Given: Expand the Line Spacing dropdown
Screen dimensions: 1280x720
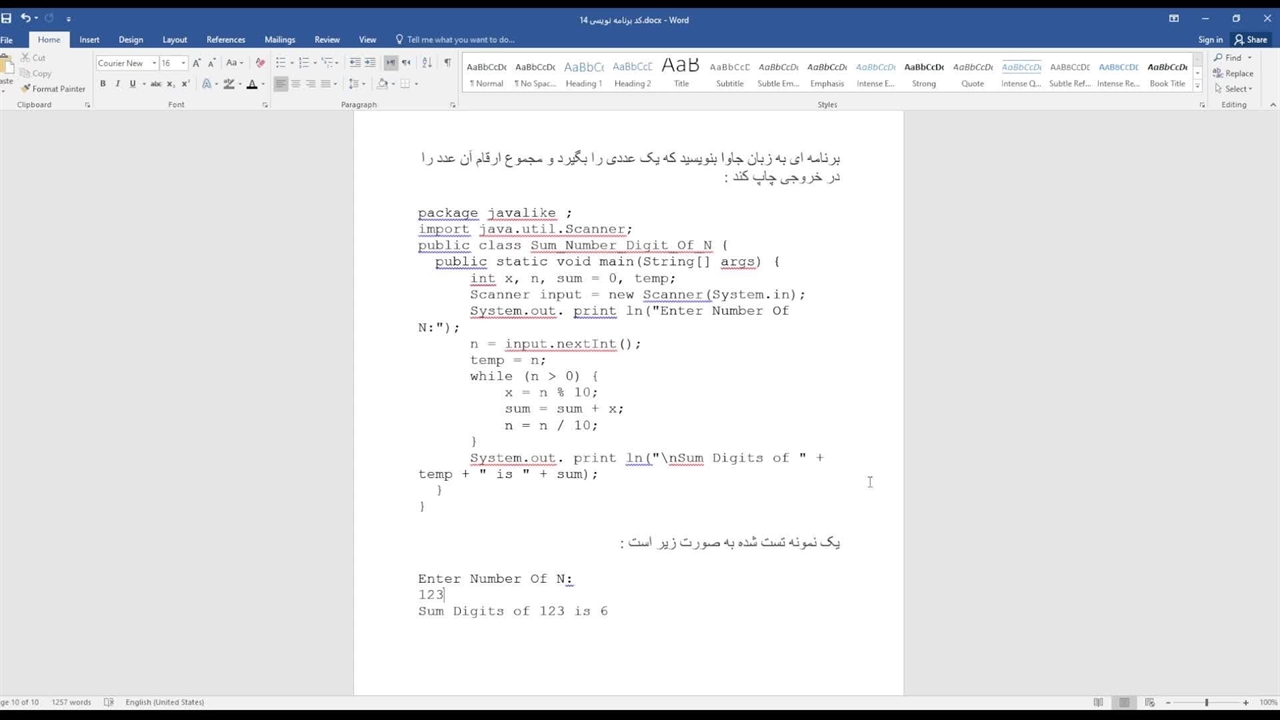Looking at the screenshot, I should point(359,84).
